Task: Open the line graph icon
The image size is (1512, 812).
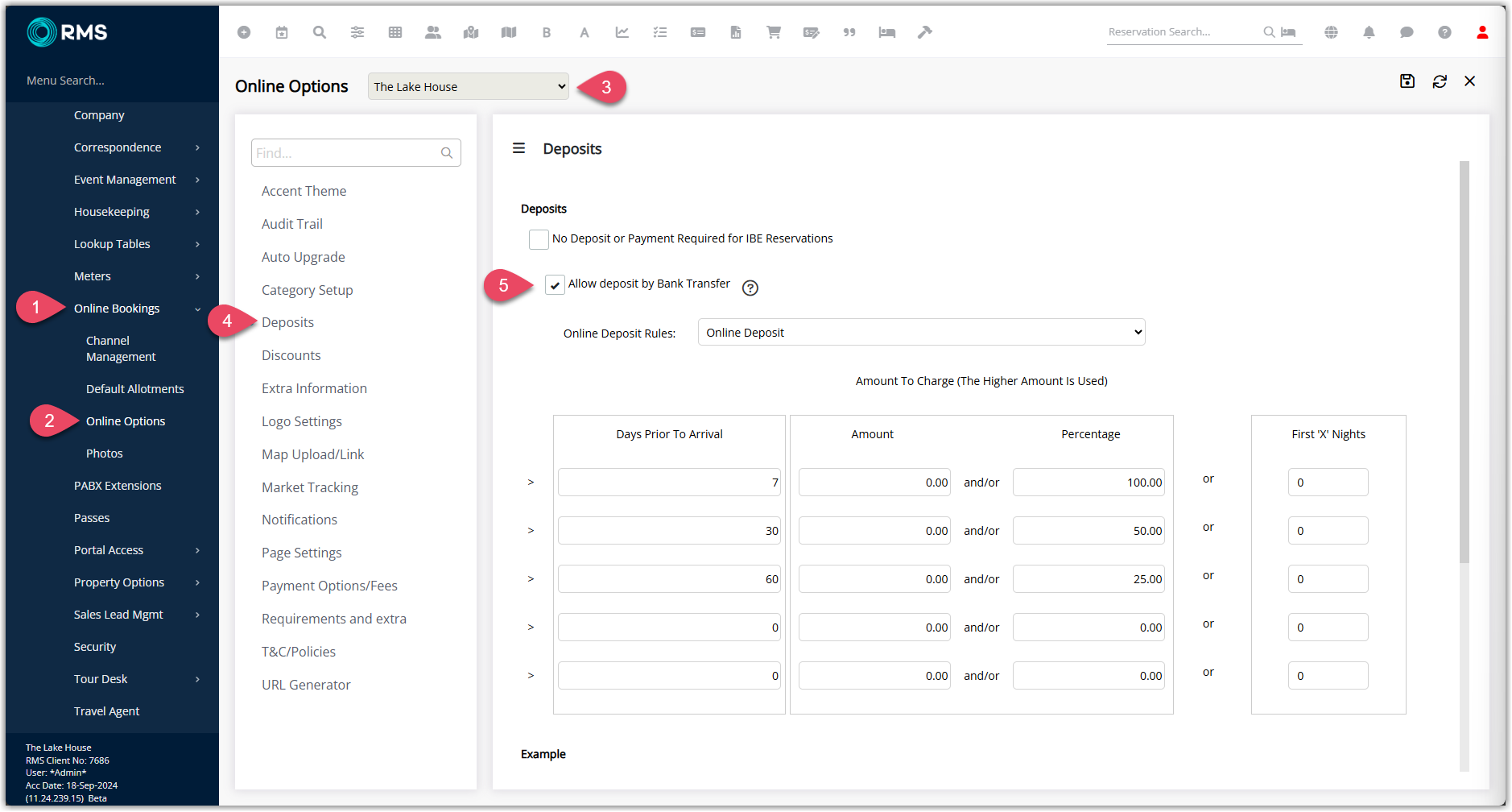Action: (x=622, y=32)
